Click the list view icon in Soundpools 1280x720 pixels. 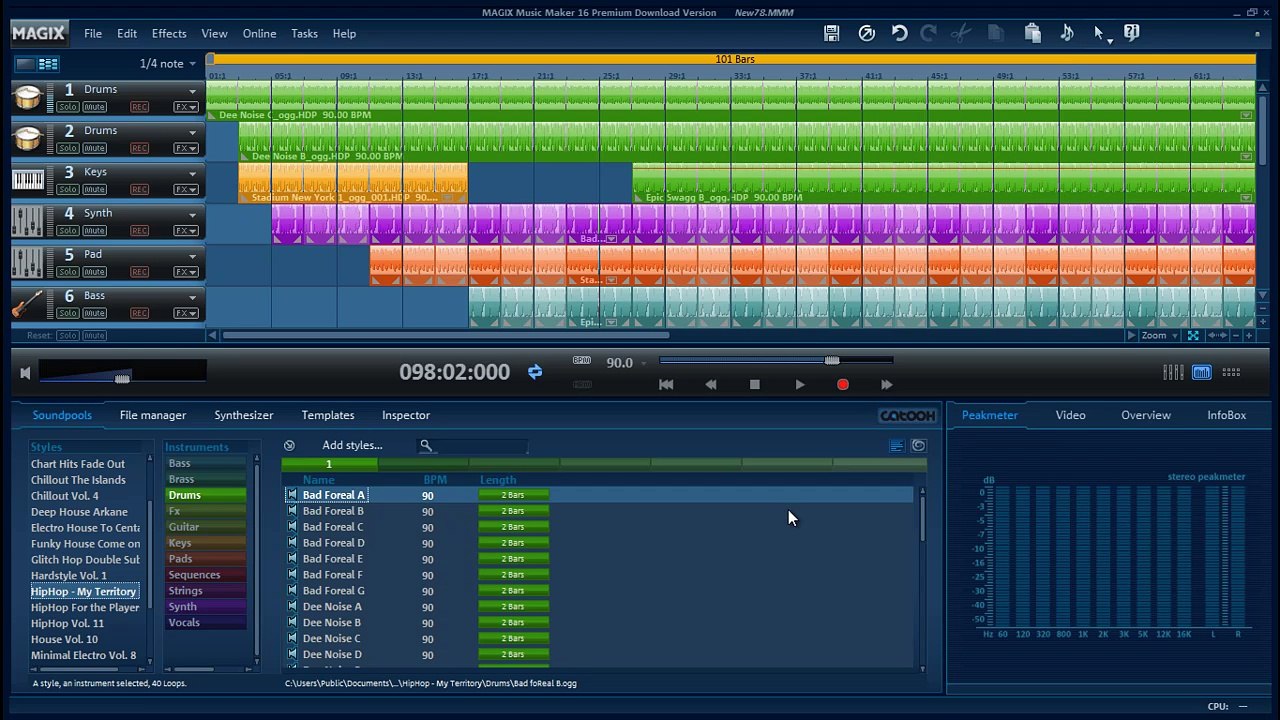click(896, 446)
